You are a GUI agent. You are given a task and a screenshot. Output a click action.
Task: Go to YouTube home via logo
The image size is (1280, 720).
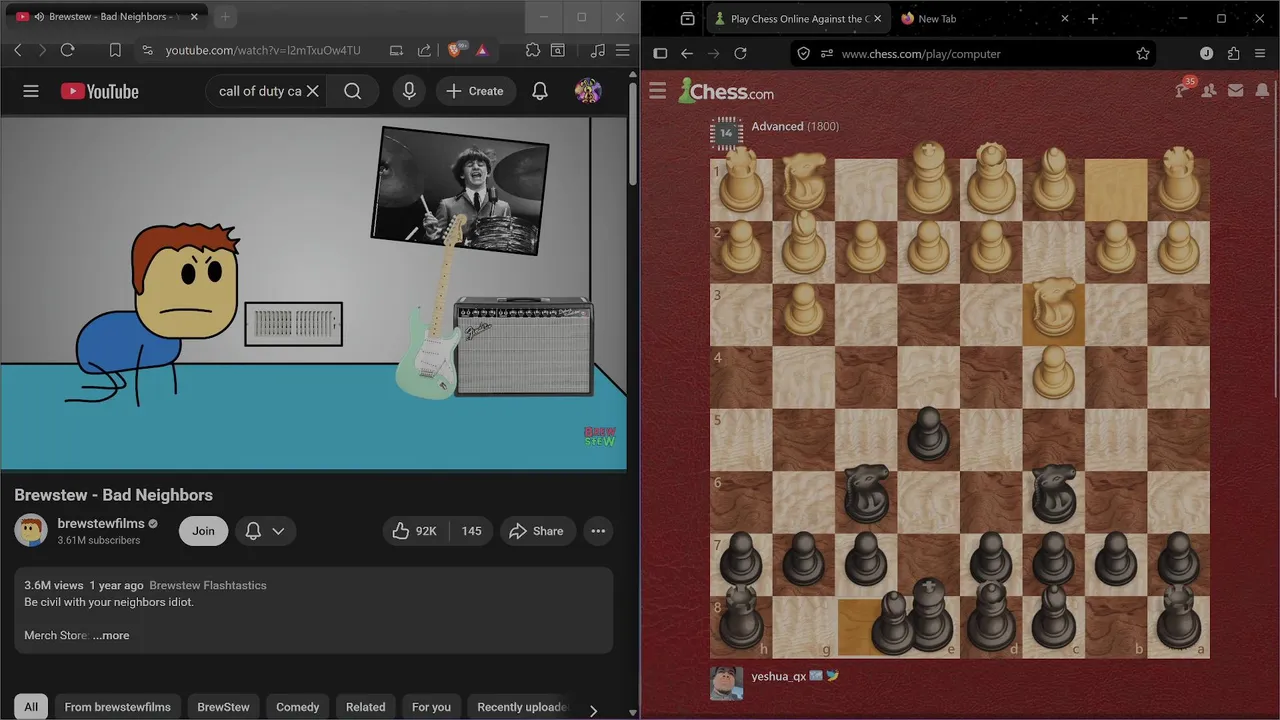(x=100, y=91)
